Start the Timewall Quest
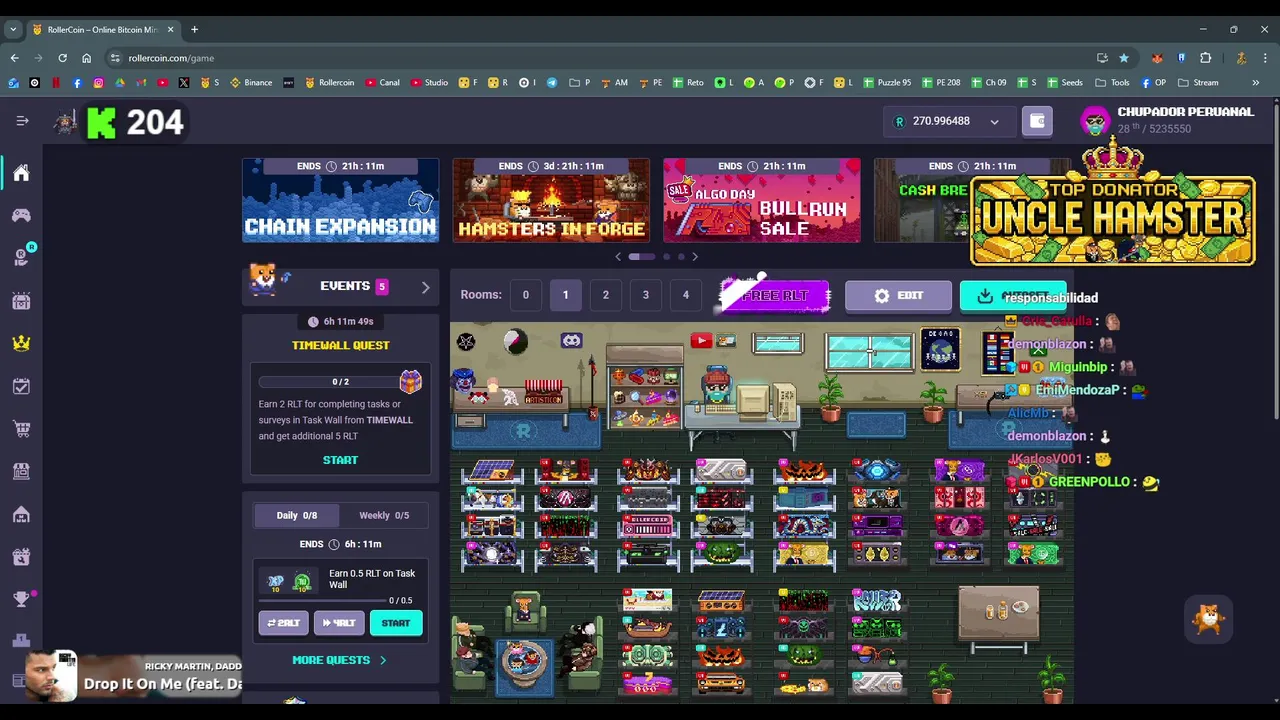This screenshot has height=720, width=1280. tap(340, 460)
